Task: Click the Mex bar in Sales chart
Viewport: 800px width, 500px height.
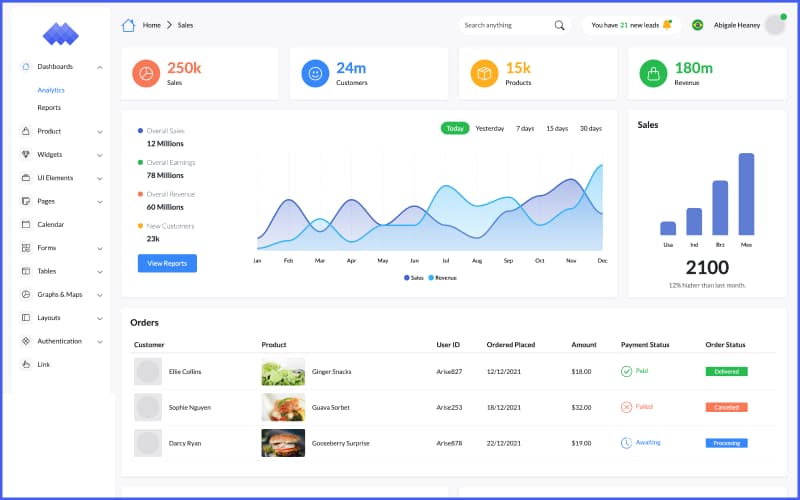Action: click(x=746, y=194)
